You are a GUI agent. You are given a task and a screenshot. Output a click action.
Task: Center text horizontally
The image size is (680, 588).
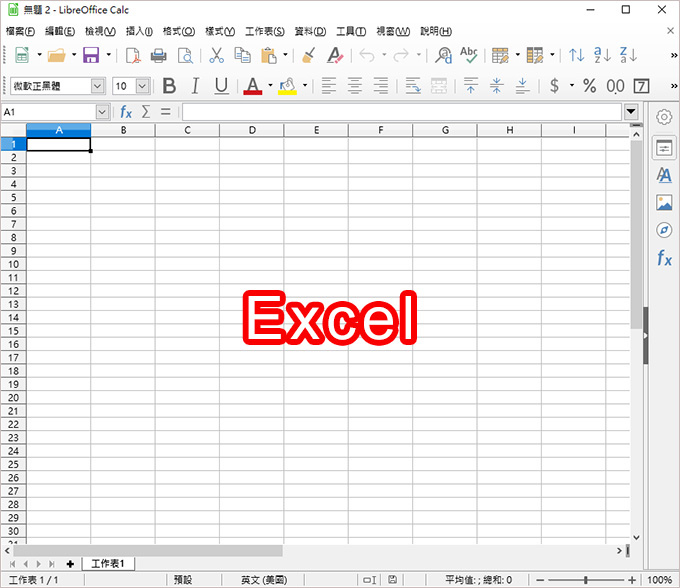(355, 86)
